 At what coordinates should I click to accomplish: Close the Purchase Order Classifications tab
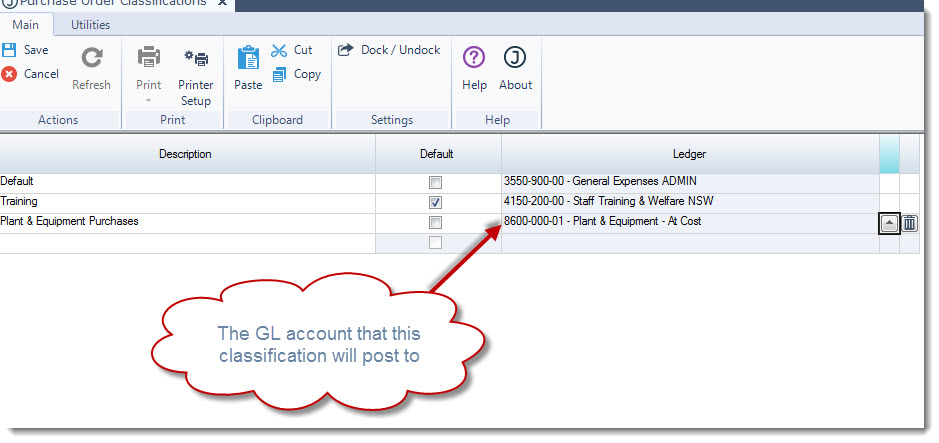point(222,3)
